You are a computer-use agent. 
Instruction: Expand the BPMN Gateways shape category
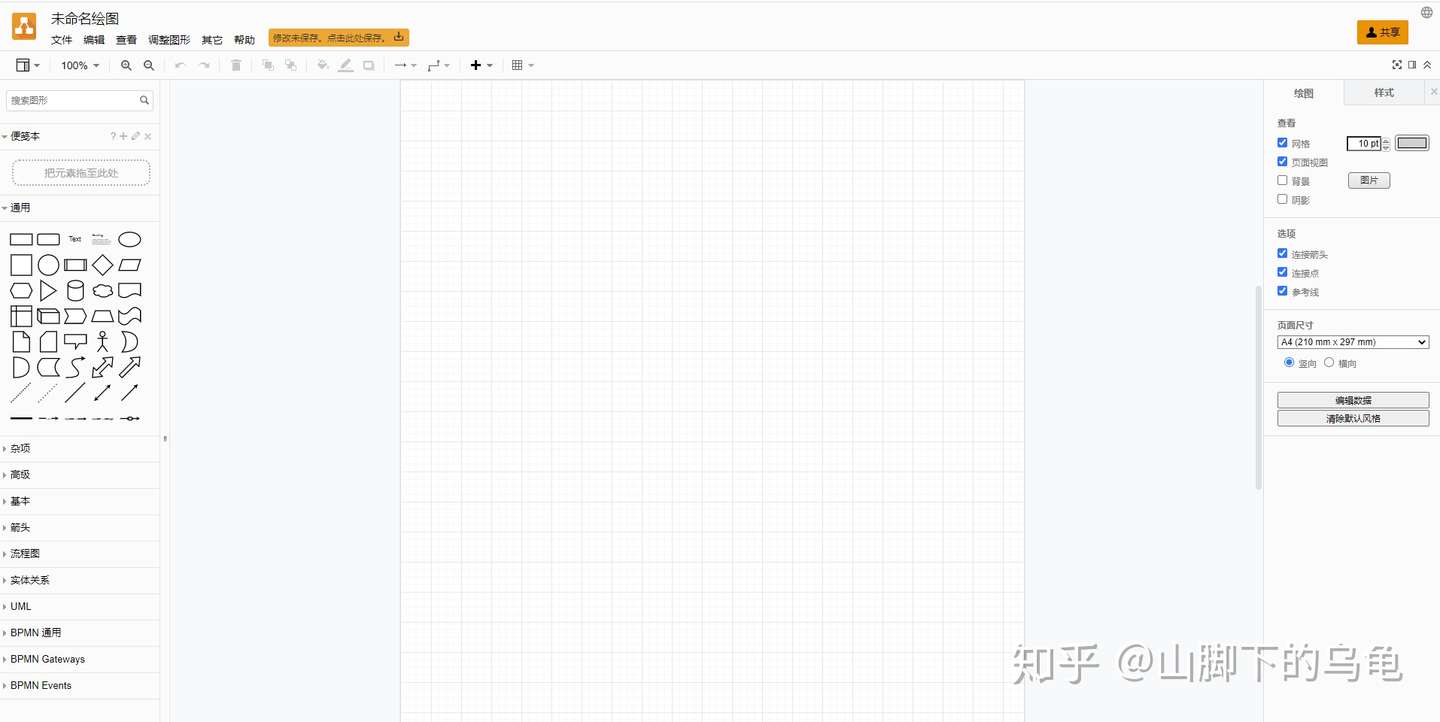[80, 660]
